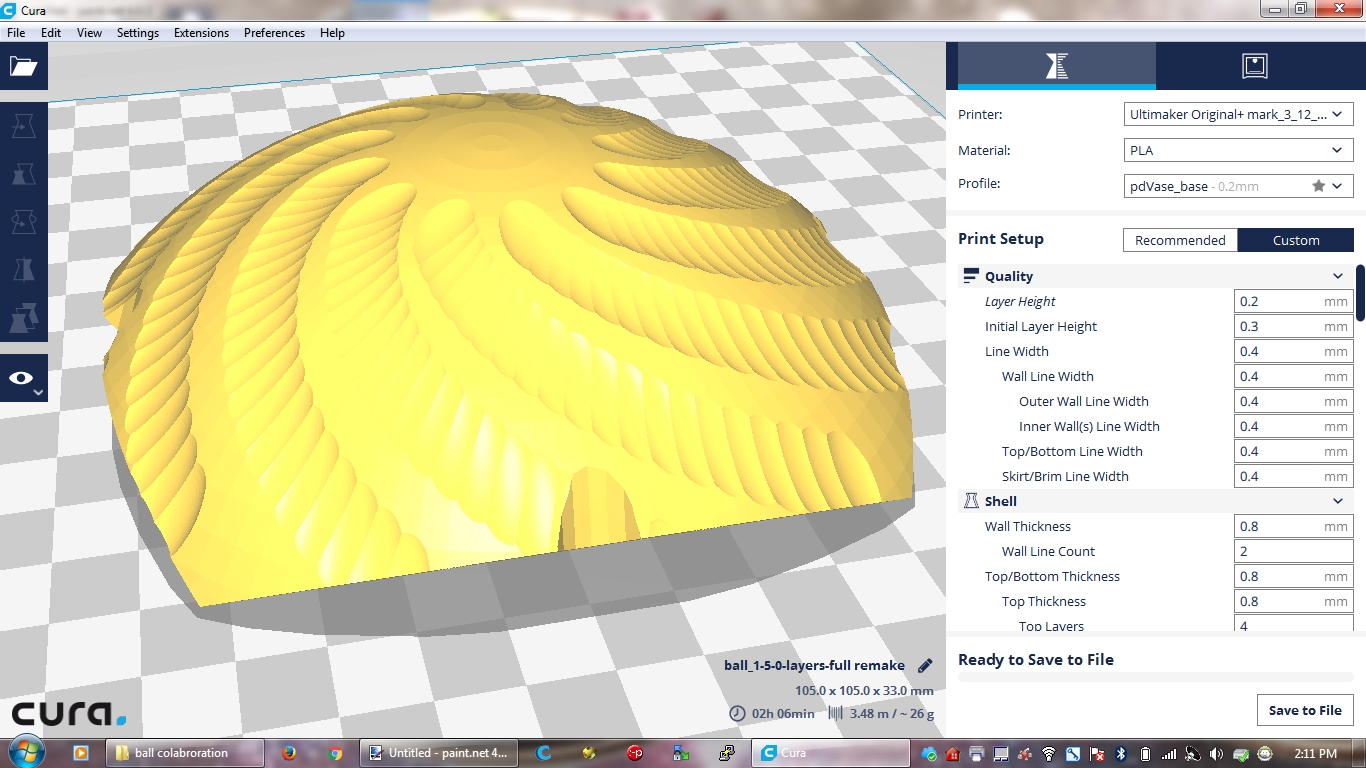Image resolution: width=1366 pixels, height=768 pixels.
Task: Open the Extensions menu
Action: pyautogui.click(x=201, y=33)
